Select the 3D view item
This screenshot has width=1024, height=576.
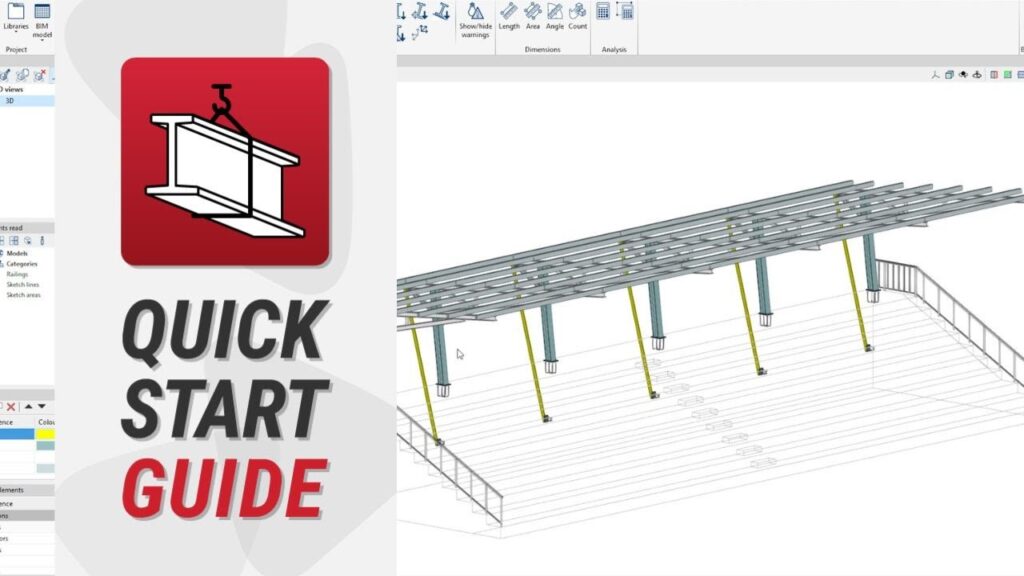coord(10,101)
